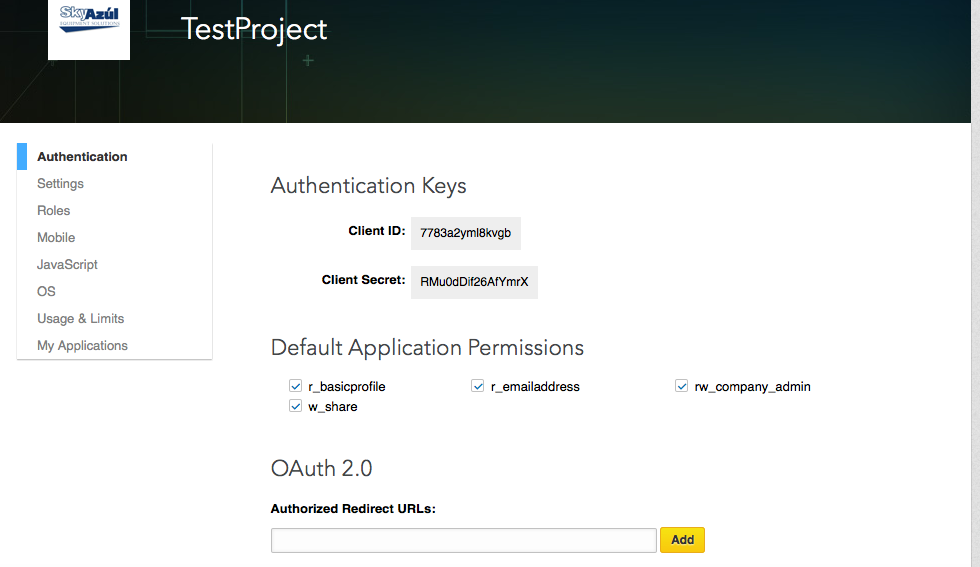980x567 pixels.
Task: Disable the rw_company_admin permission
Action: [682, 386]
